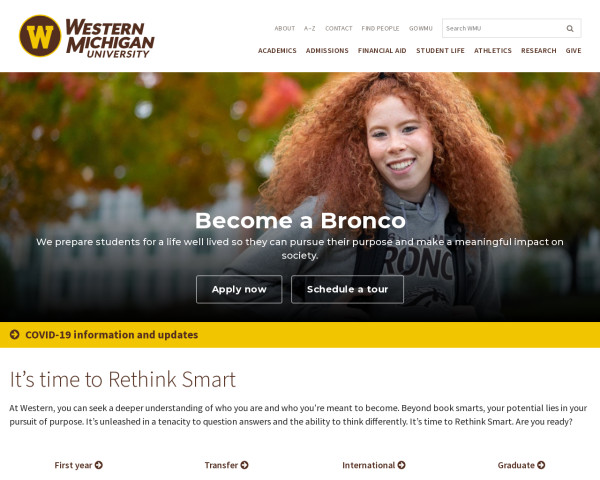This screenshot has width=600, height=480.
Task: Click the arrow icon beside International
Action: [x=401, y=465]
